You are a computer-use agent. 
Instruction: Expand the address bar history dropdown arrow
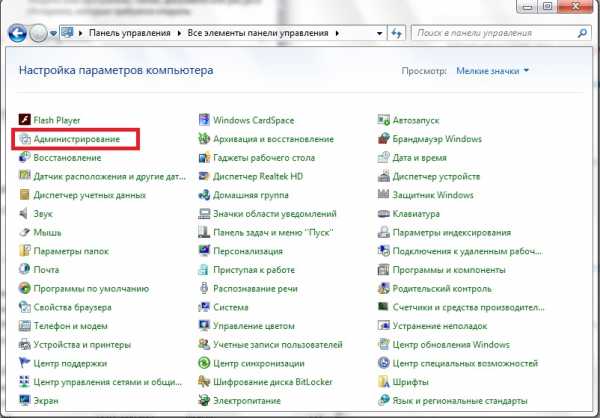tap(379, 33)
